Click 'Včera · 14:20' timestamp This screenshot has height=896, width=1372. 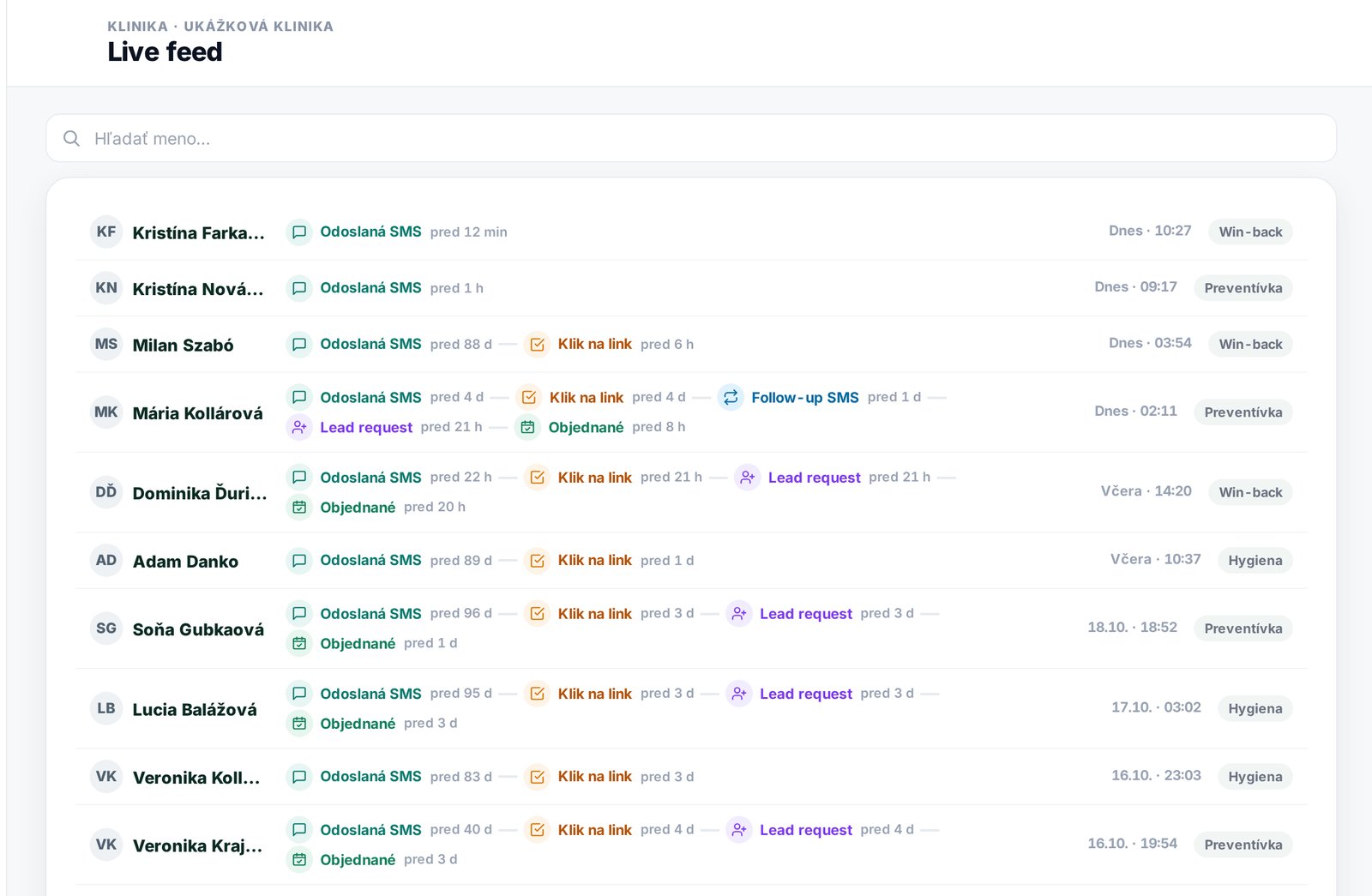[1146, 491]
